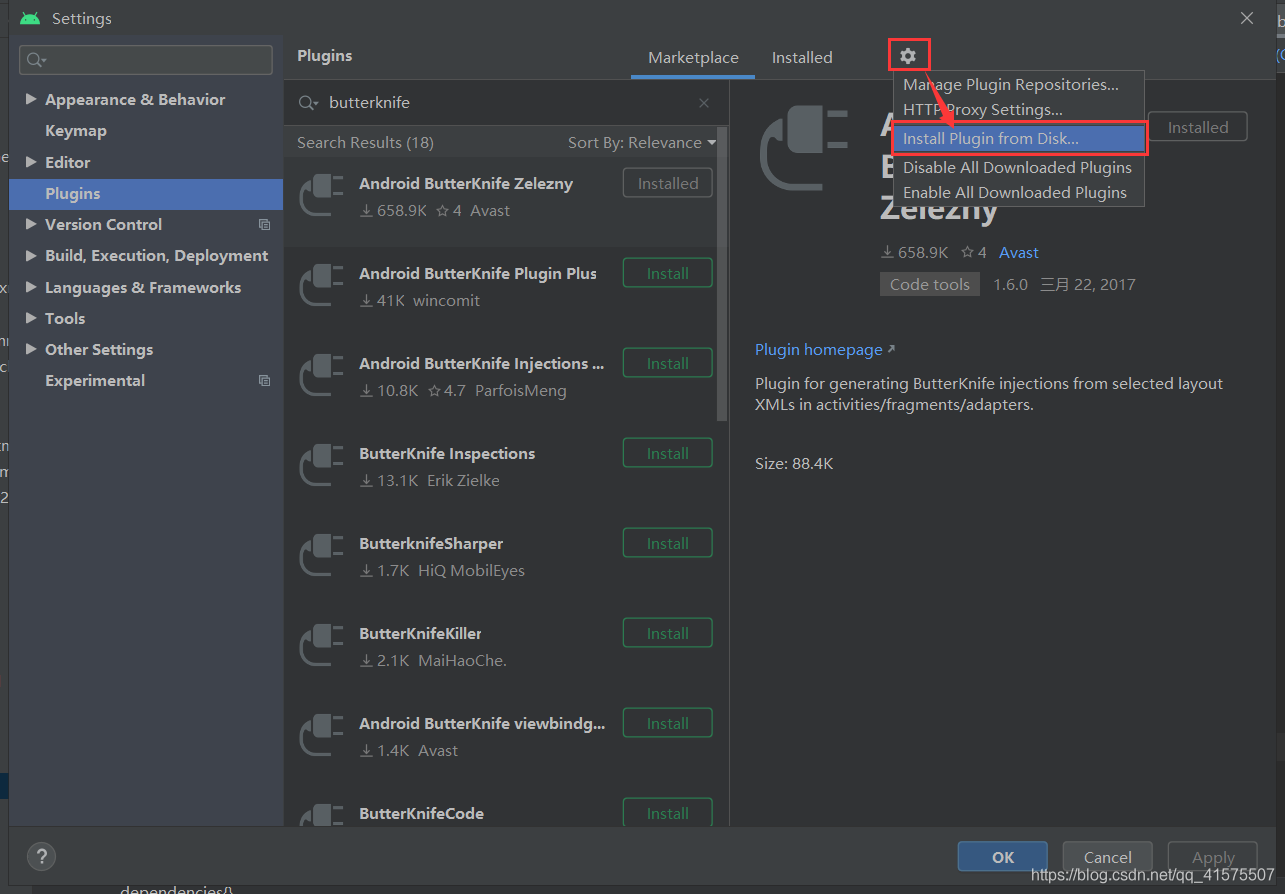1285x894 pixels.
Task: Click OK to confirm settings
Action: [1003, 857]
